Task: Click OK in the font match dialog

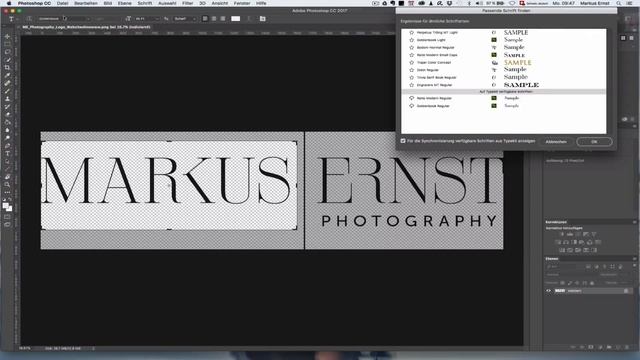Action: [594, 142]
